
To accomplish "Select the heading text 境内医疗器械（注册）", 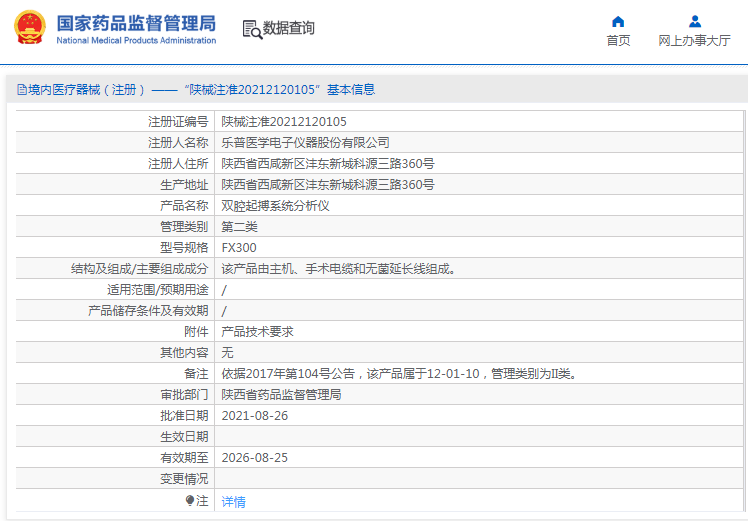I will [87, 90].
